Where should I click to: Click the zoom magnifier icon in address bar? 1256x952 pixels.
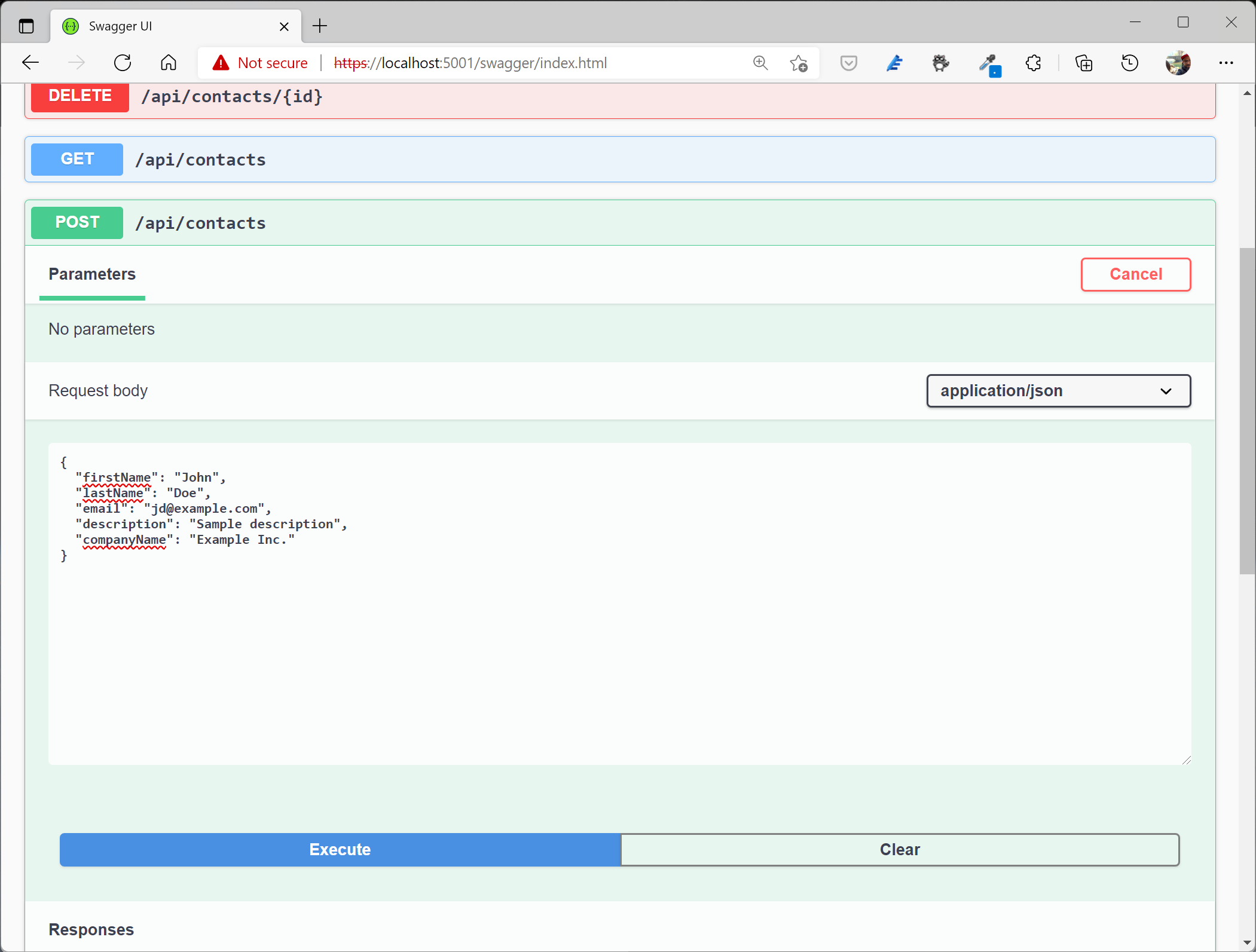[x=760, y=63]
